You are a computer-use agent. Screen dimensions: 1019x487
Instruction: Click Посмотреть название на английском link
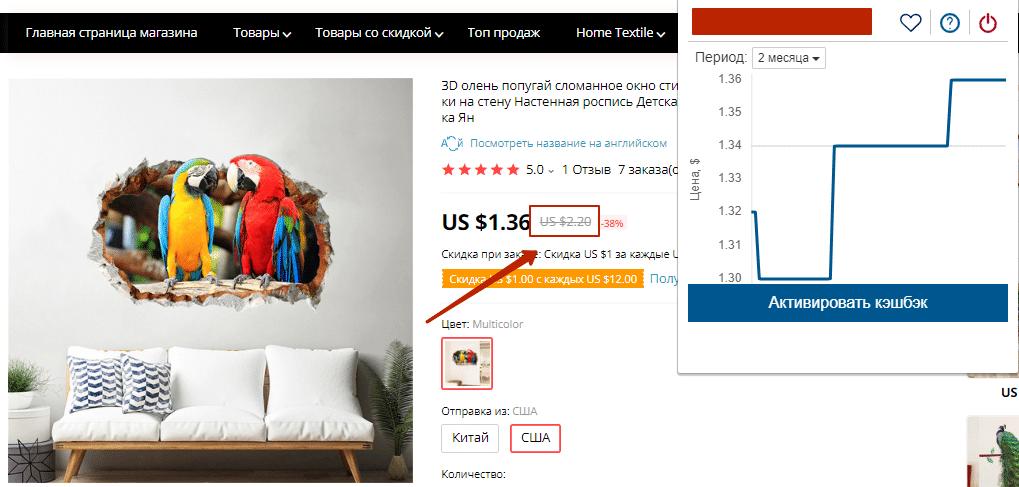[x=568, y=143]
